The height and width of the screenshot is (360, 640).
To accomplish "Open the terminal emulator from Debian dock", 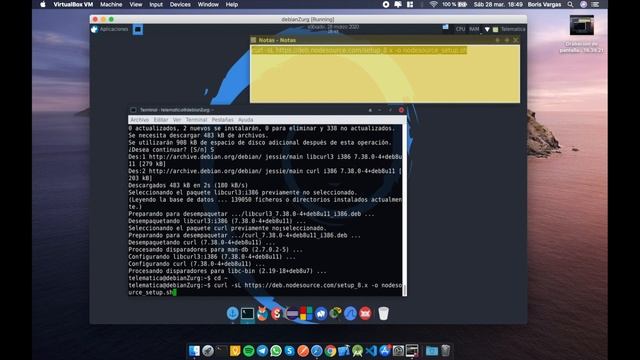I will [x=247, y=313].
